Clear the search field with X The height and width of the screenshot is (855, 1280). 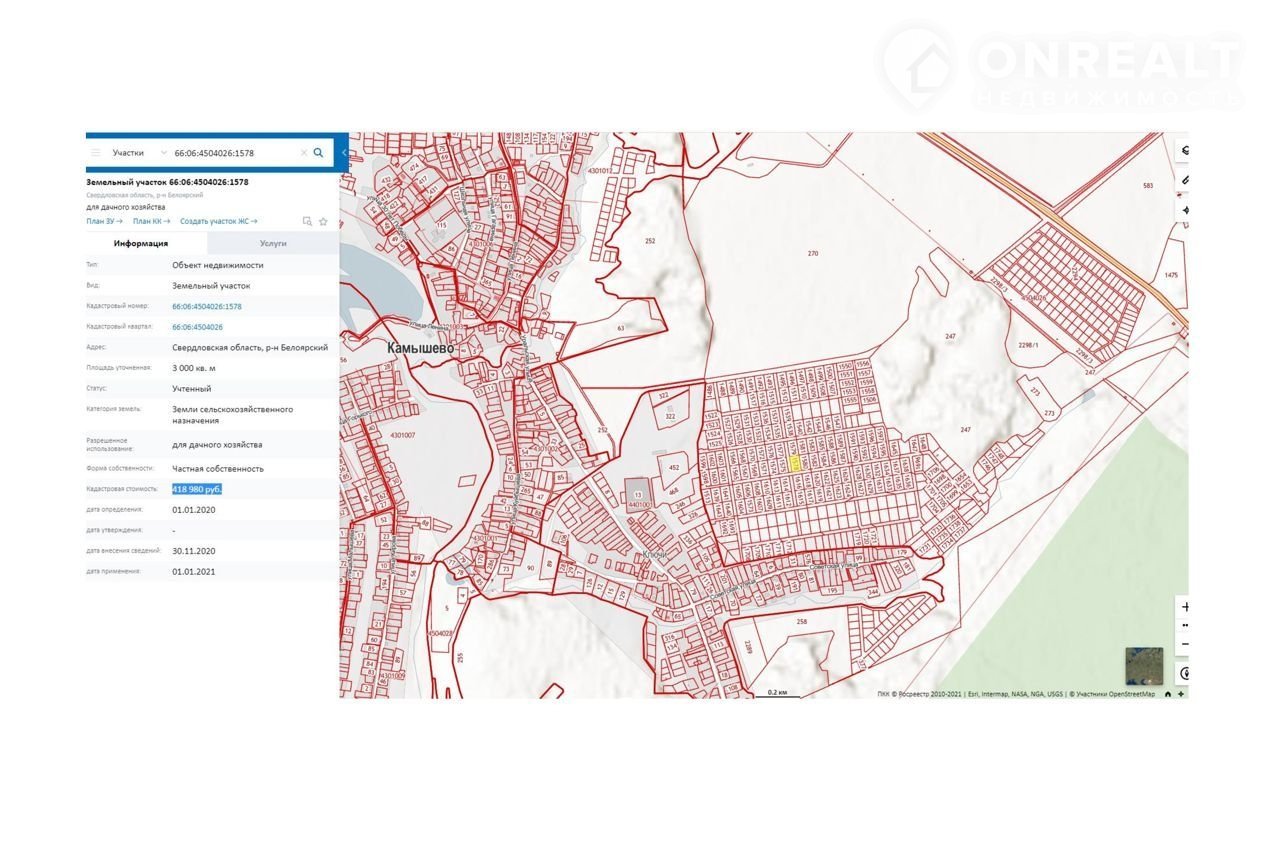304,153
